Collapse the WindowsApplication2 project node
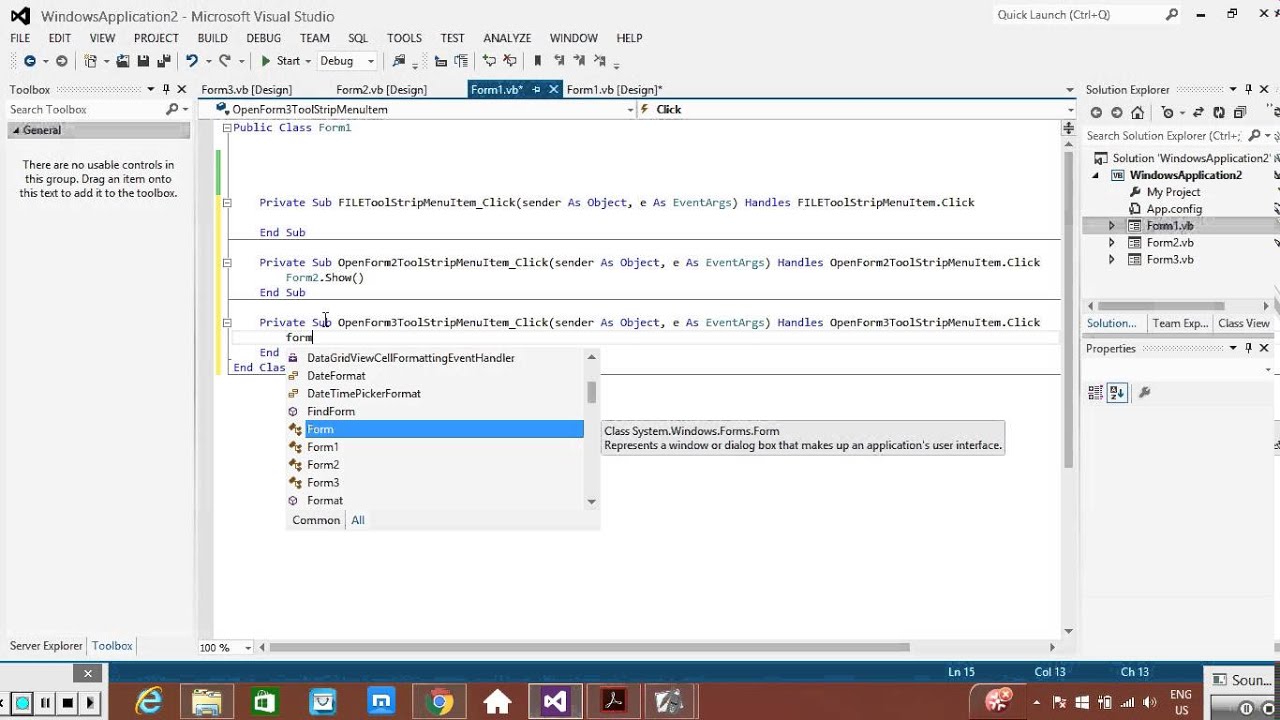Image resolution: width=1280 pixels, height=720 pixels. click(x=1096, y=175)
